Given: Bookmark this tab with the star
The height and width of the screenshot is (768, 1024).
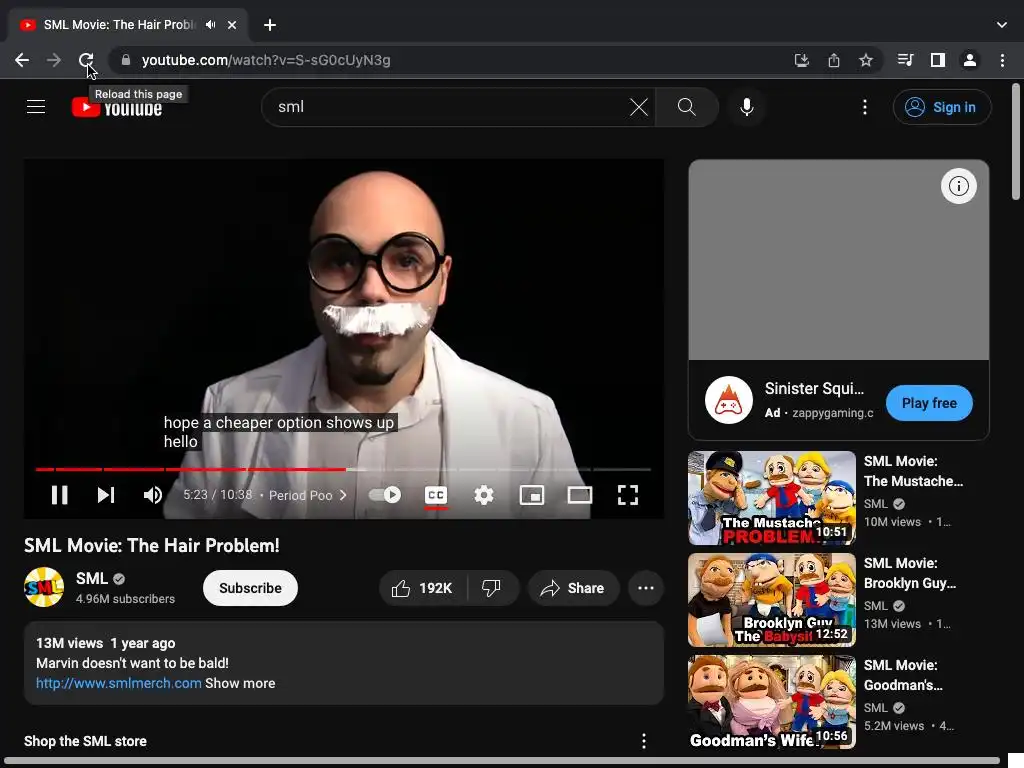Looking at the screenshot, I should point(865,60).
